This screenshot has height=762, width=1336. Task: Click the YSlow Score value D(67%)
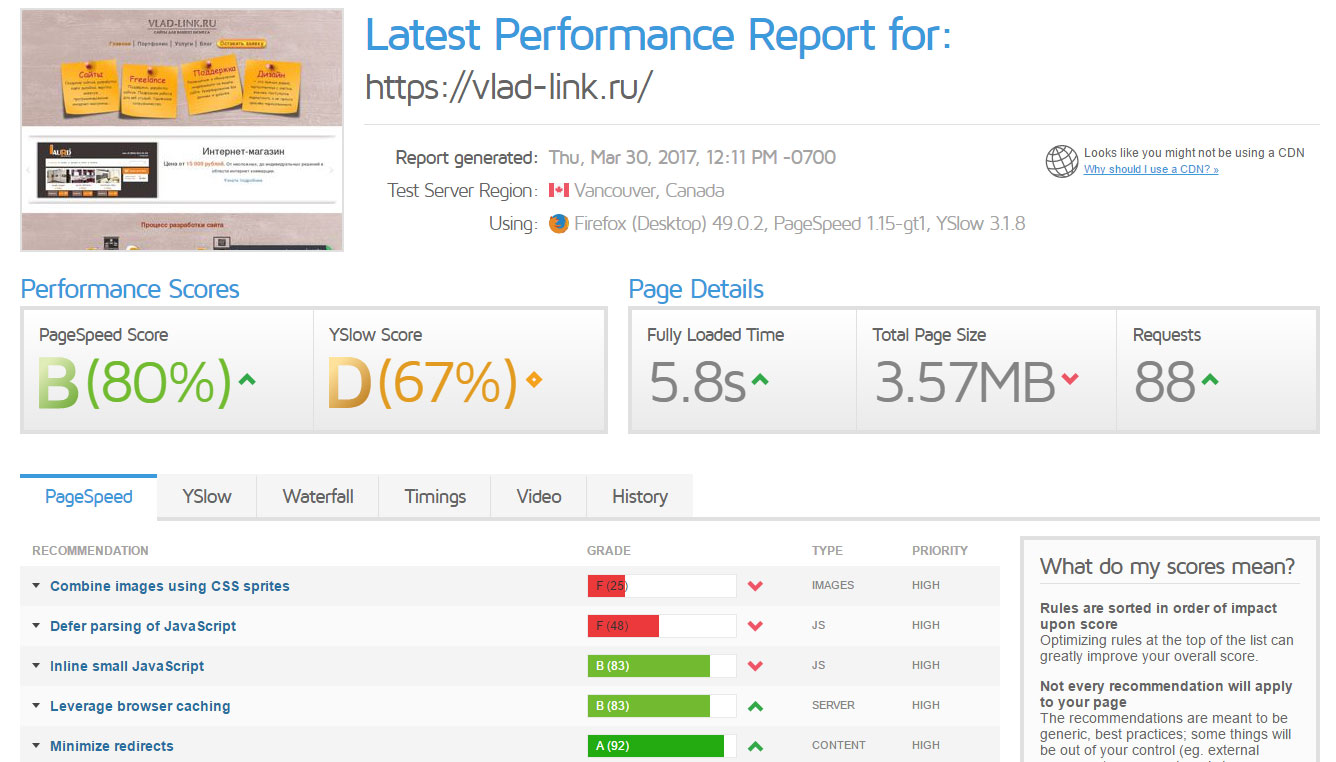coord(422,383)
